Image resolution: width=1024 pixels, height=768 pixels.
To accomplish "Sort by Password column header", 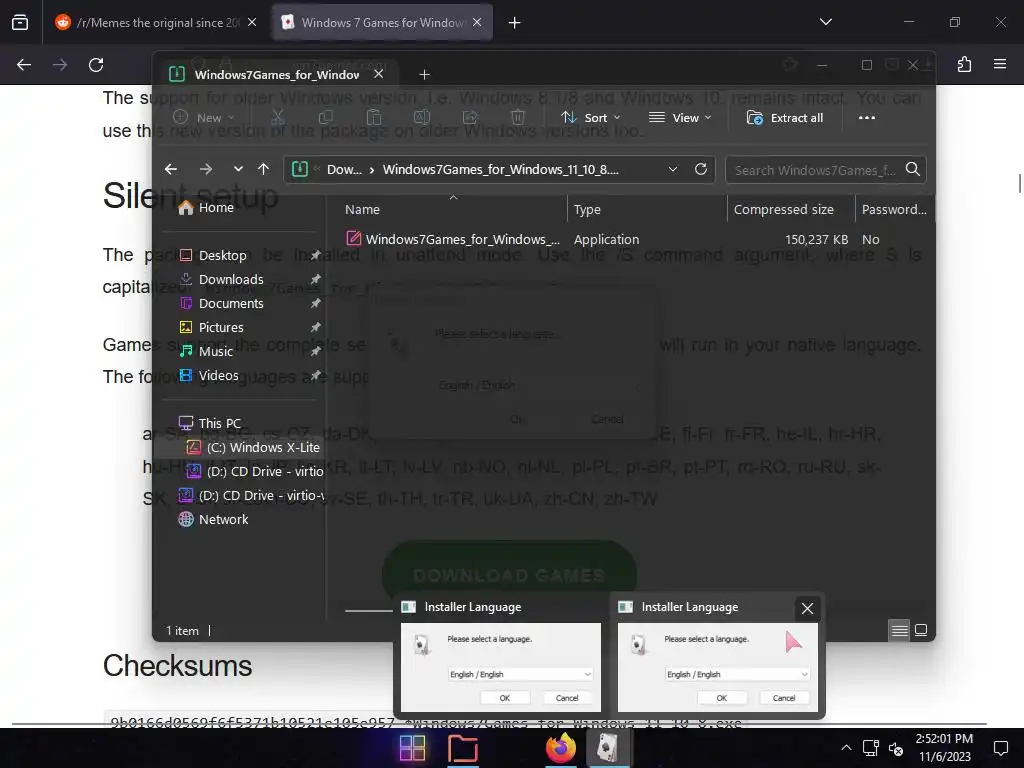I will pos(894,210).
